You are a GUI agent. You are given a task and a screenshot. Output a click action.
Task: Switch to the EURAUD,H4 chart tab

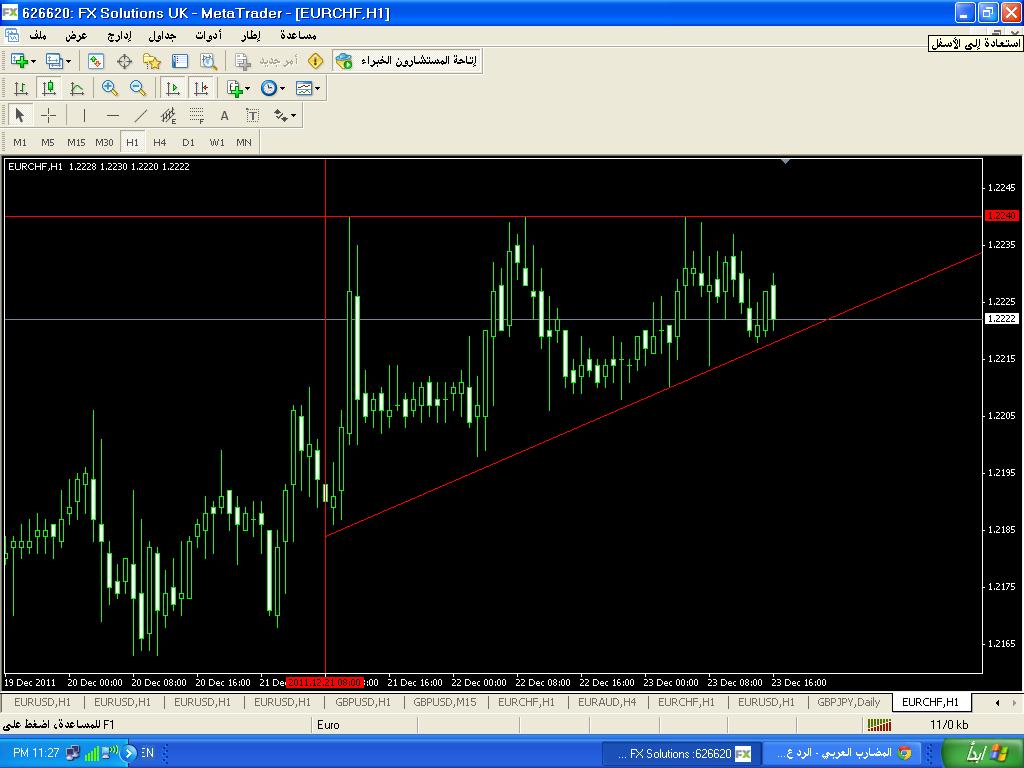(607, 702)
